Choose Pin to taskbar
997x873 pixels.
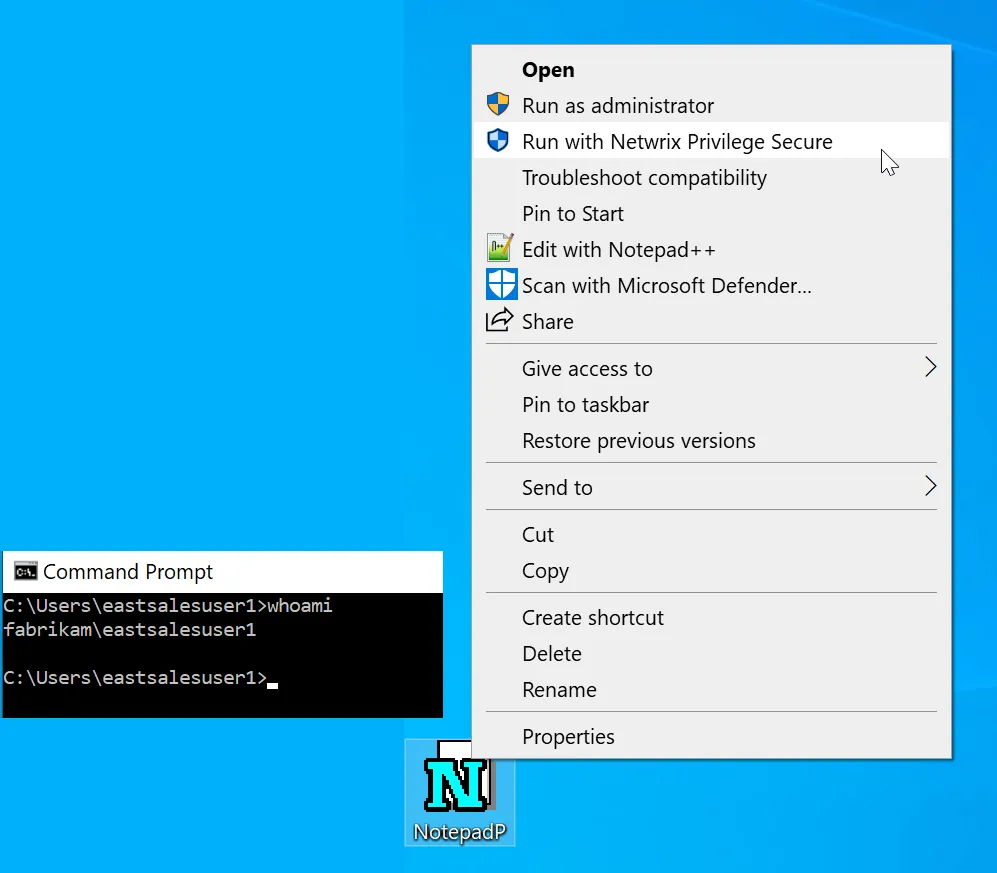click(x=712, y=404)
